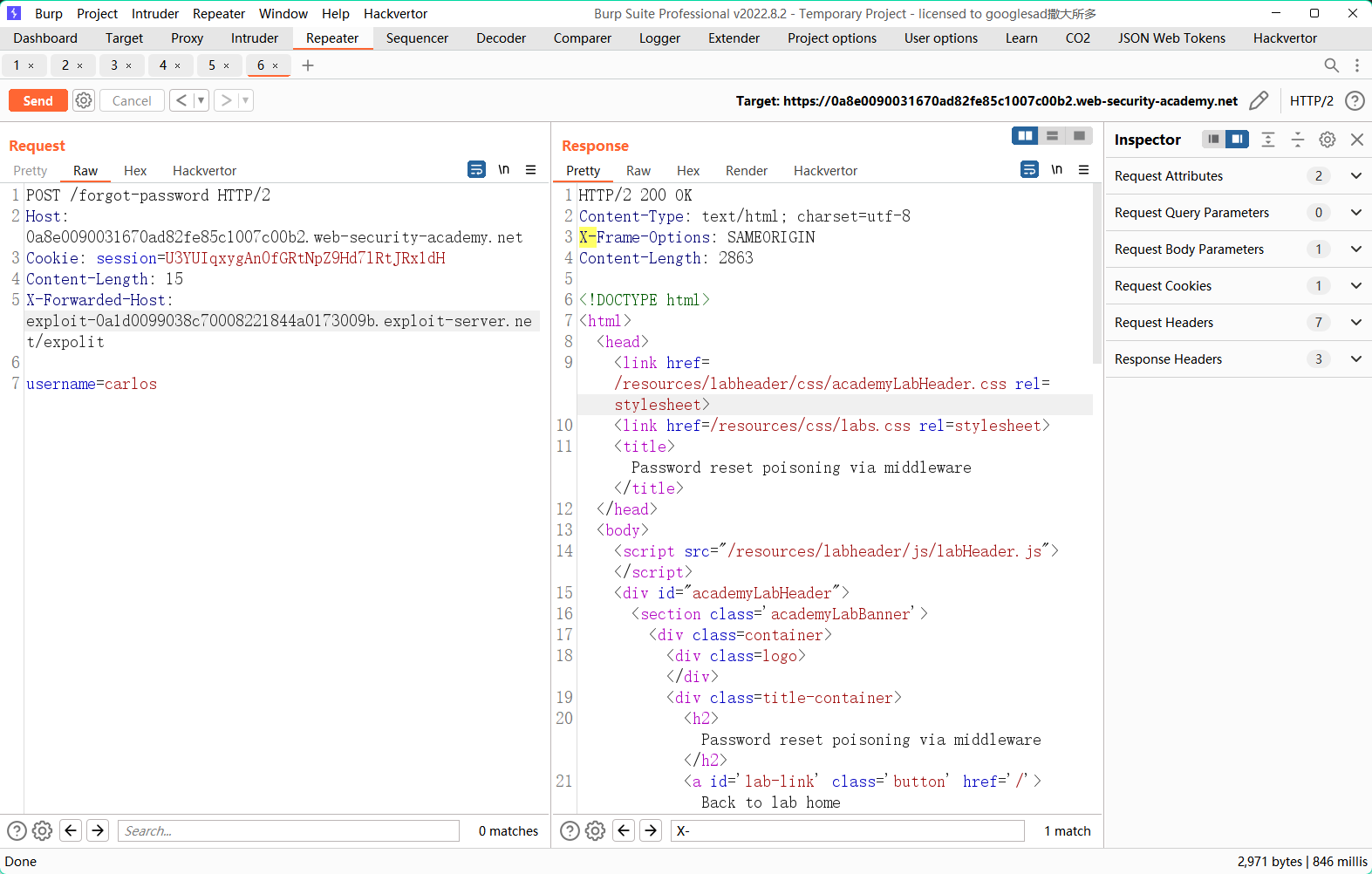The image size is (1372, 874).
Task: Open request editor hamburger menu
Action: (x=530, y=169)
